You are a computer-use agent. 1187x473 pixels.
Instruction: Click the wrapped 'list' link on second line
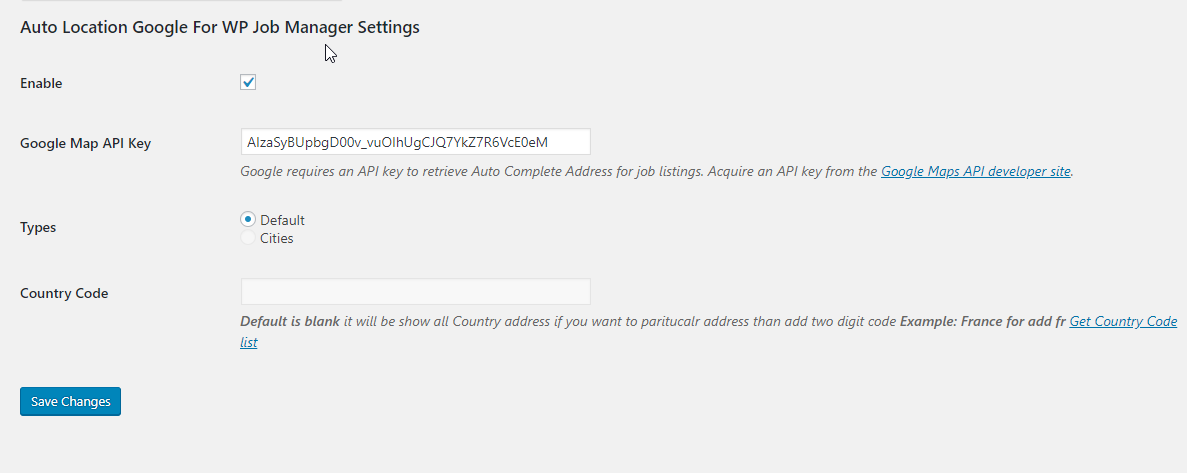[x=249, y=342]
